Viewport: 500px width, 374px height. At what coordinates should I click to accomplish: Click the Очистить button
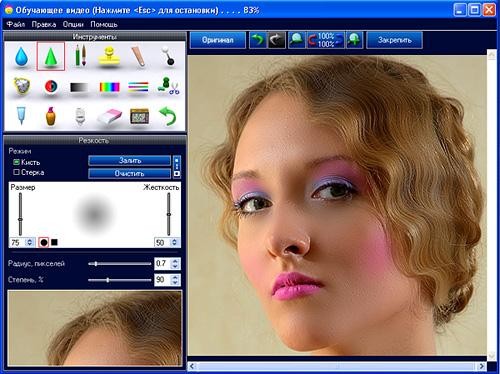click(130, 174)
